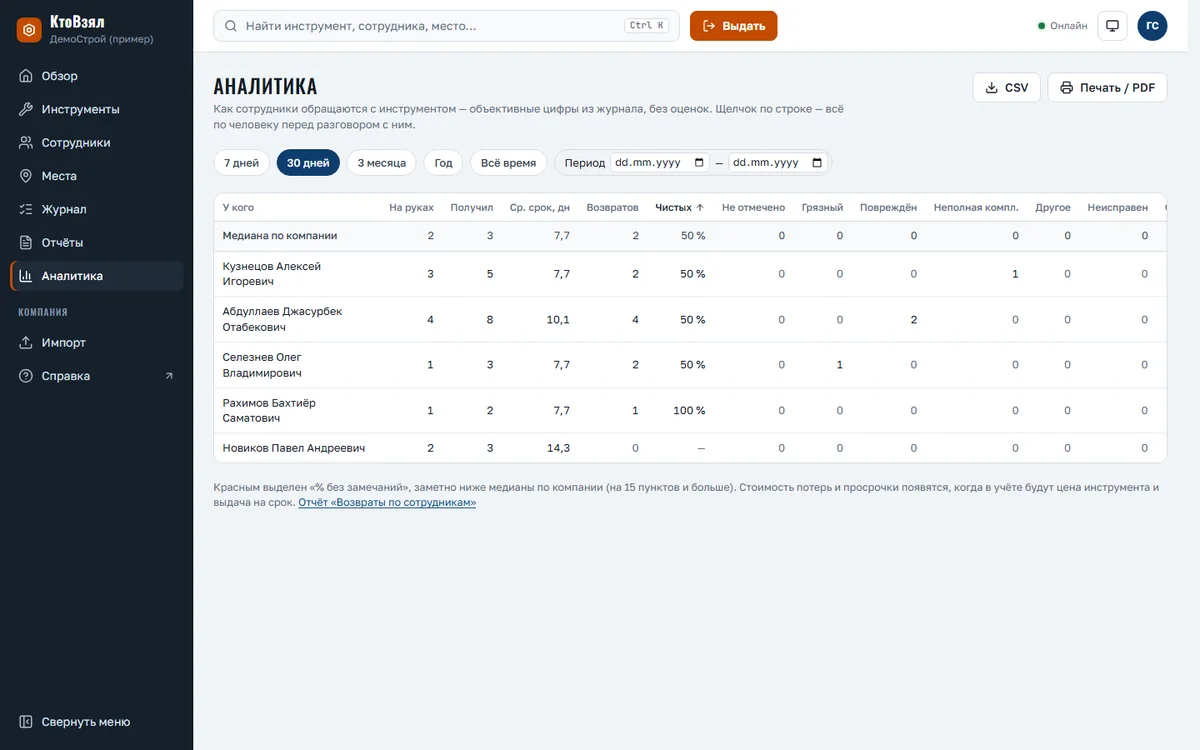This screenshot has height=750, width=1200.
Task: Open Отчёты in the sidebar
Action: [97, 243]
